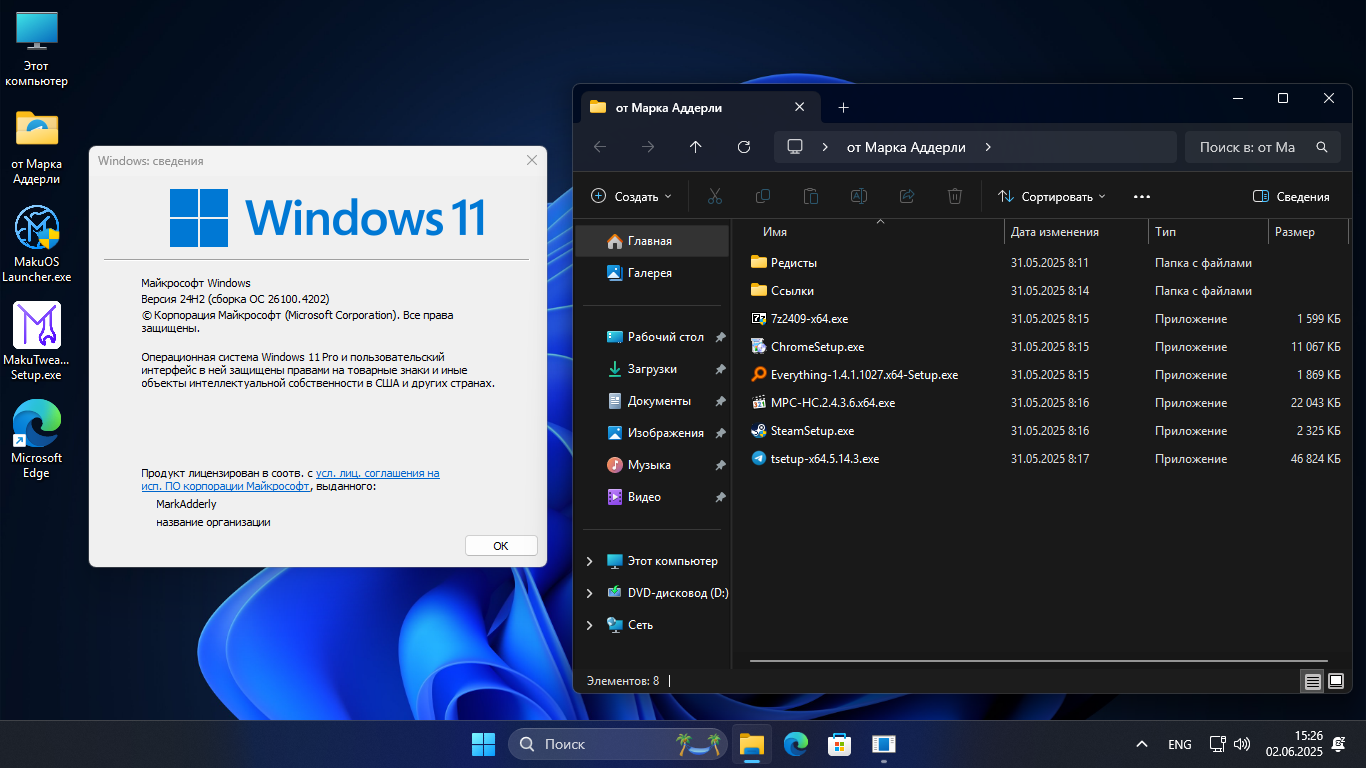Open the усл. лиц. соглашения license link
This screenshot has width=1366, height=768.
click(x=378, y=473)
